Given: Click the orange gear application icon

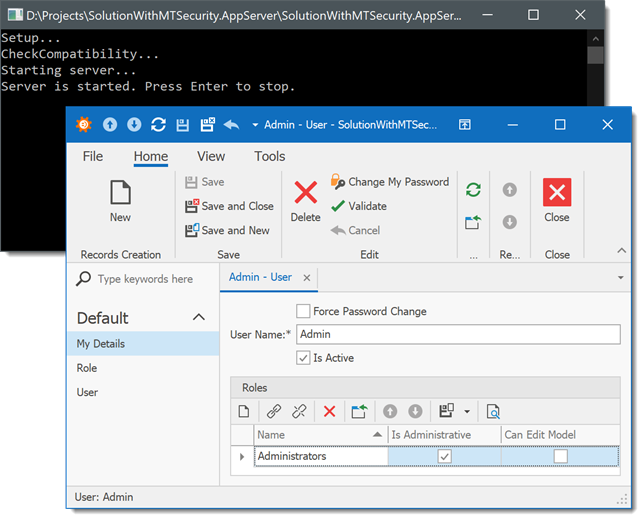Looking at the screenshot, I should tap(84, 124).
